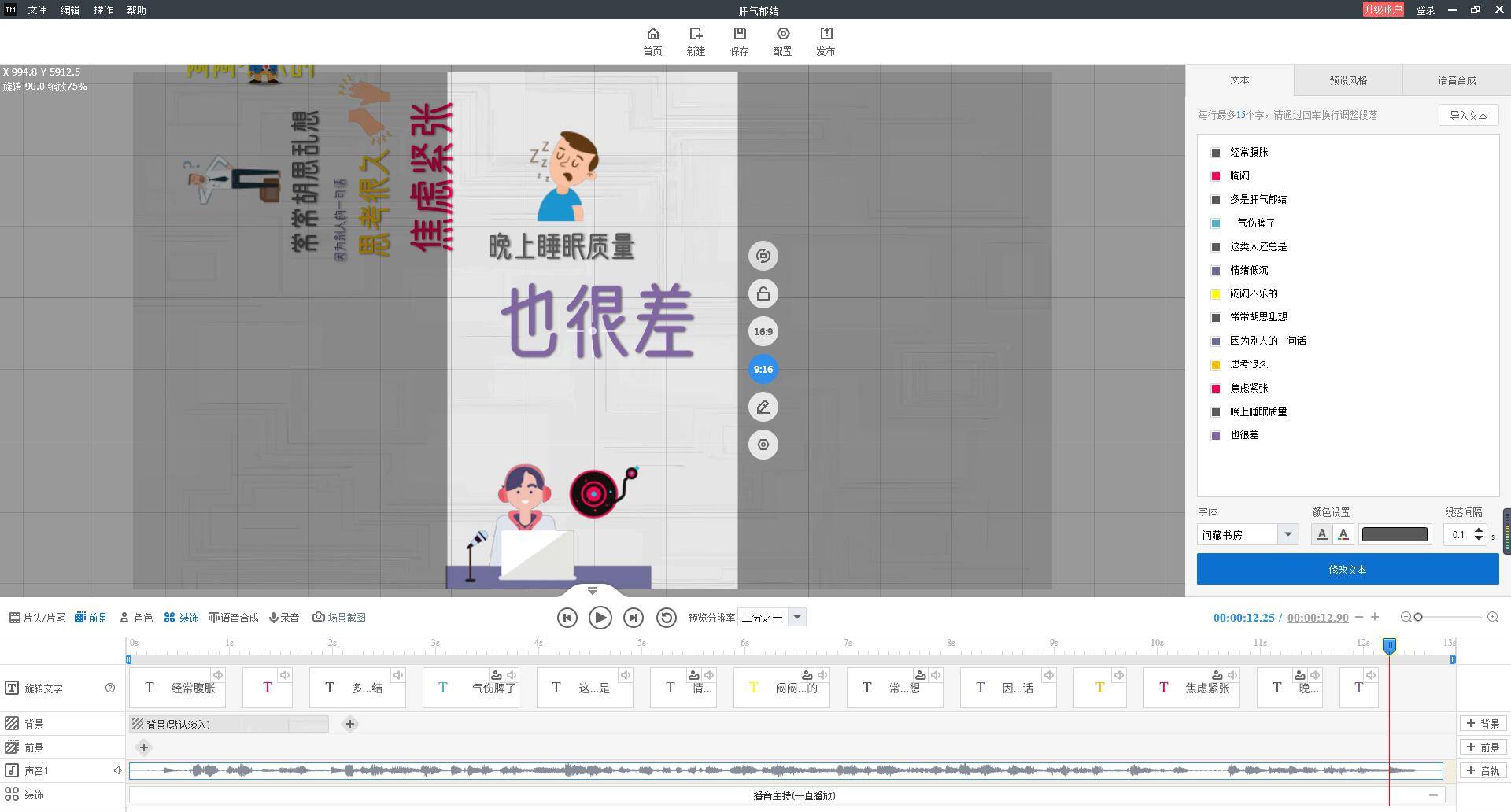Switch canvas to 16:9 ratio
Image resolution: width=1511 pixels, height=812 pixels.
click(x=763, y=331)
